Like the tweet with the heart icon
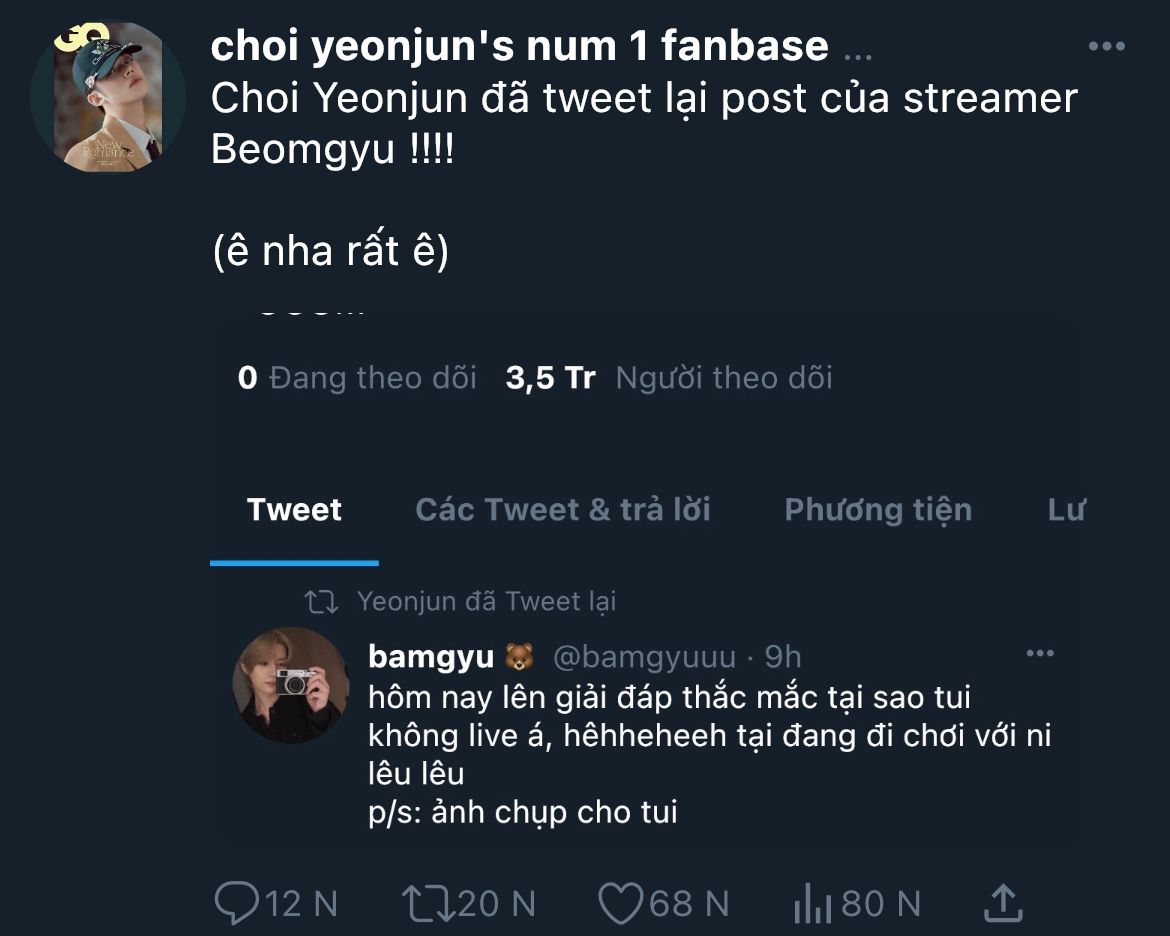The height and width of the screenshot is (936, 1170). [620, 903]
